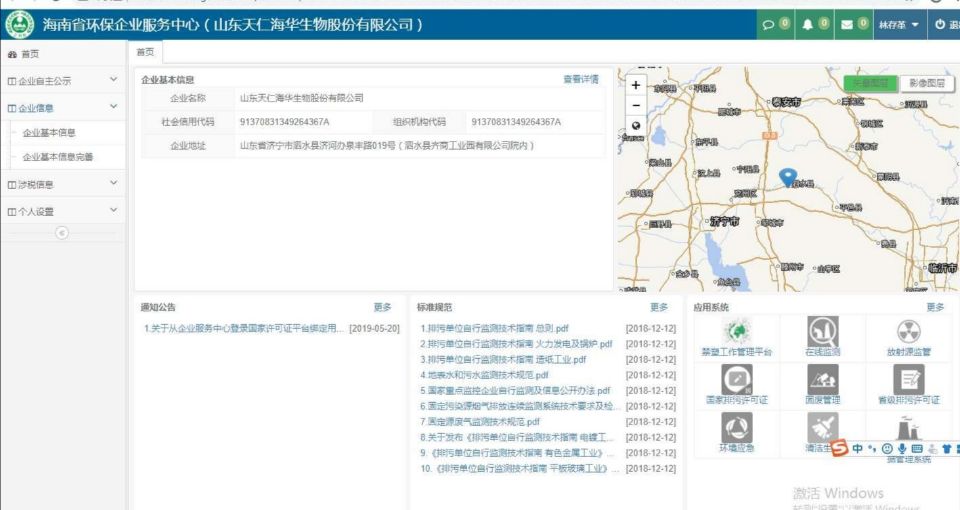The height and width of the screenshot is (510, 960).
Task: Click the Sogou toolbar smiley emoji icon
Action: [887, 449]
